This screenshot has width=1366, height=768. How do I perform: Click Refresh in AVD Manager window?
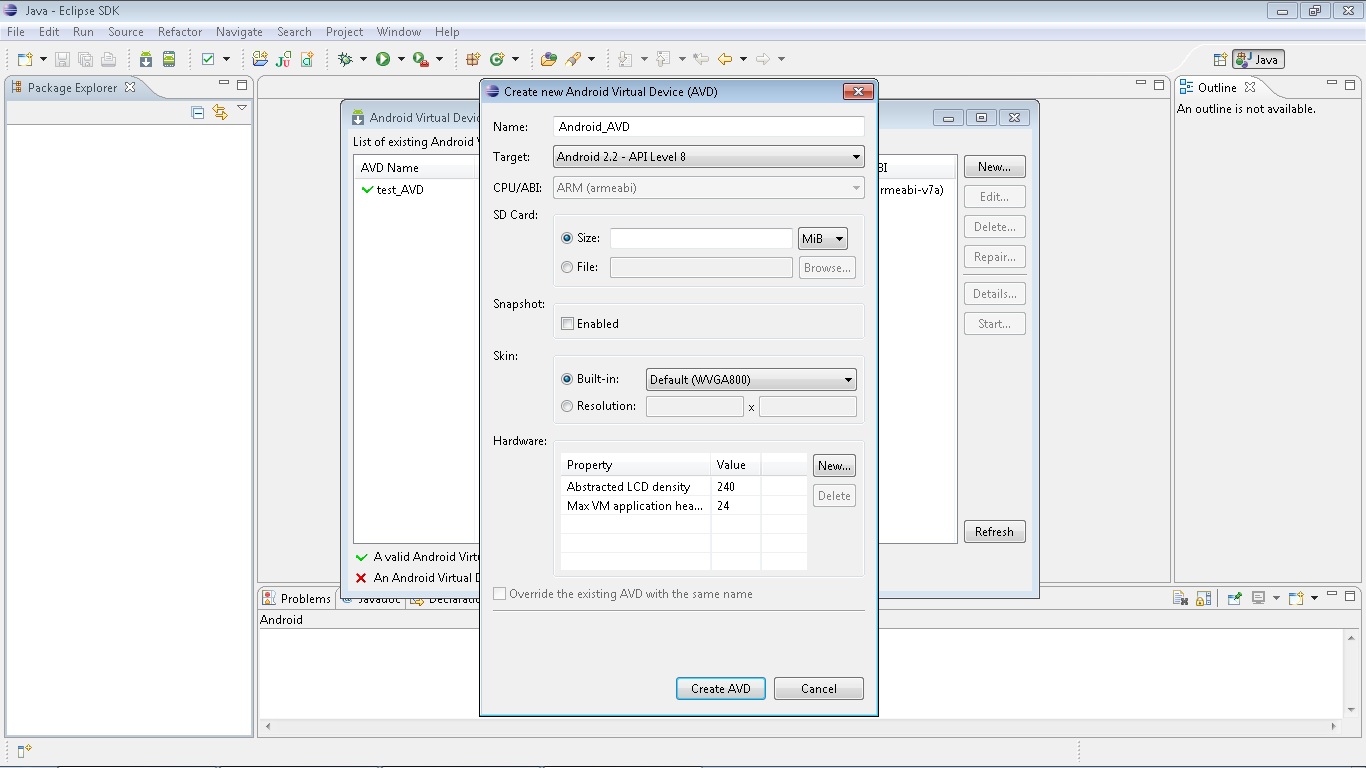pos(994,532)
